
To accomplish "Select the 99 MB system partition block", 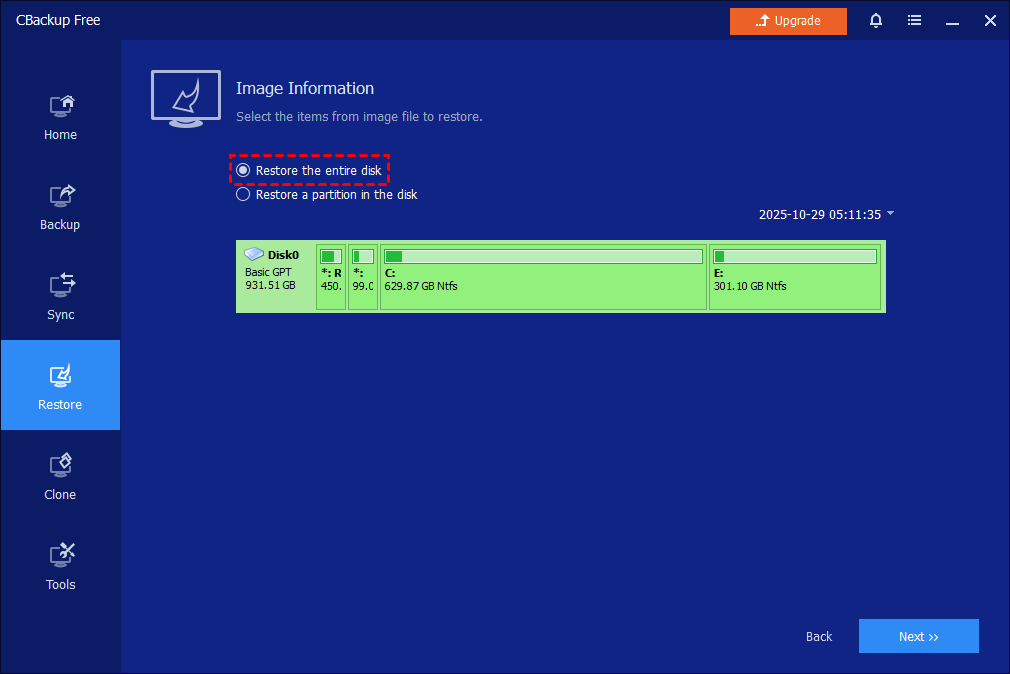I will [x=363, y=276].
